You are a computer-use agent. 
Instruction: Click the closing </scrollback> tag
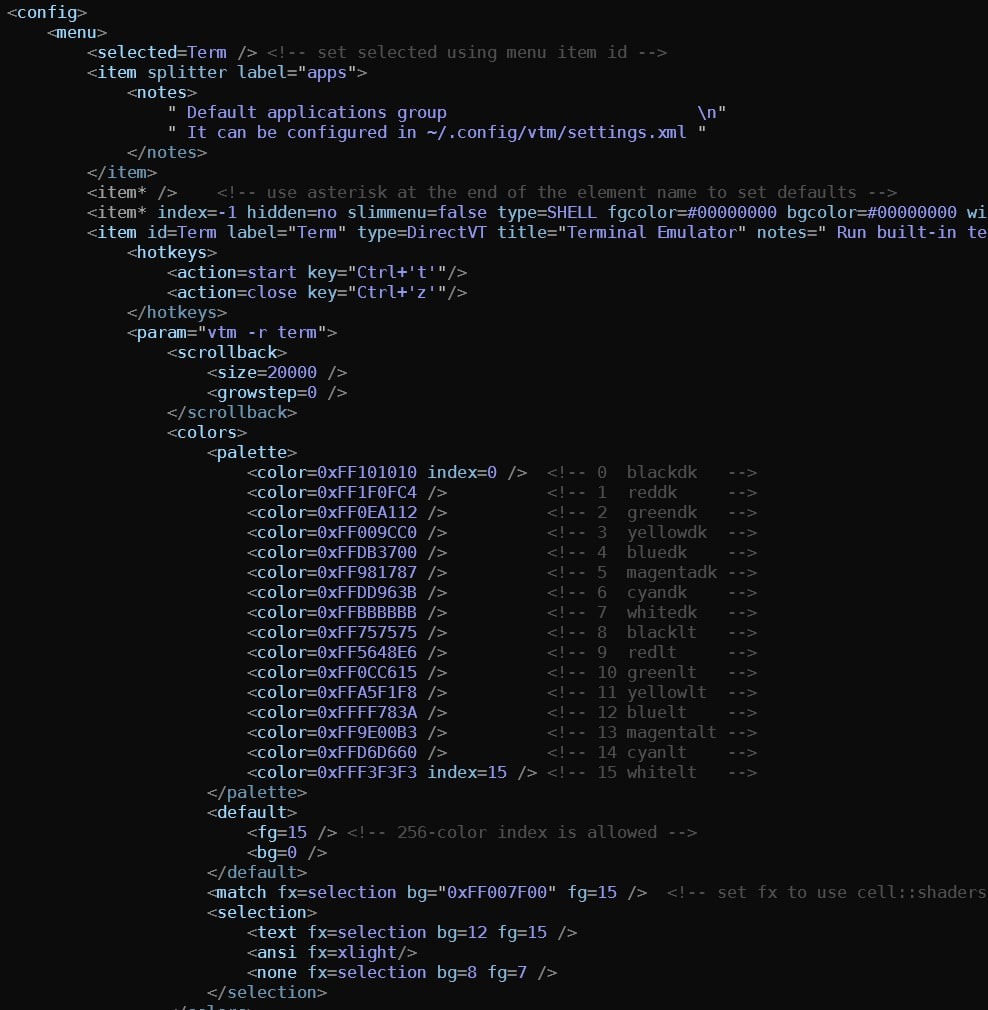tap(232, 412)
